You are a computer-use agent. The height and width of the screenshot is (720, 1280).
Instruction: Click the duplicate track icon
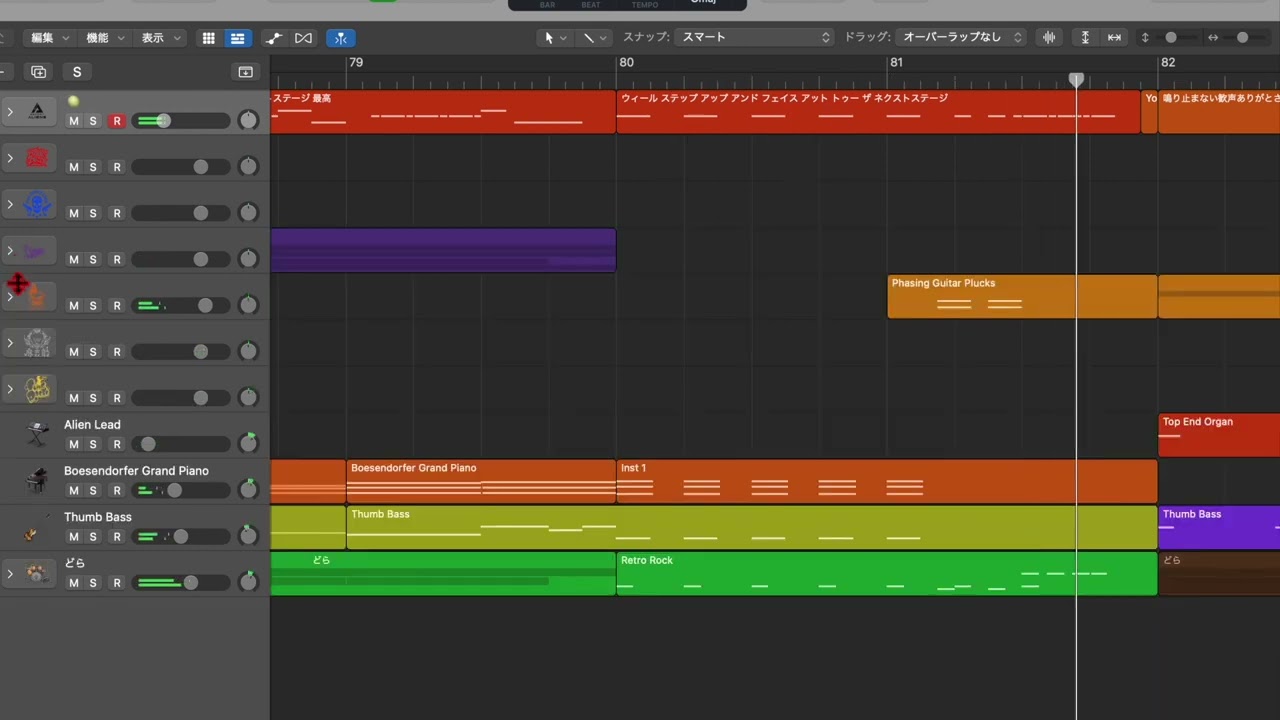coord(38,72)
